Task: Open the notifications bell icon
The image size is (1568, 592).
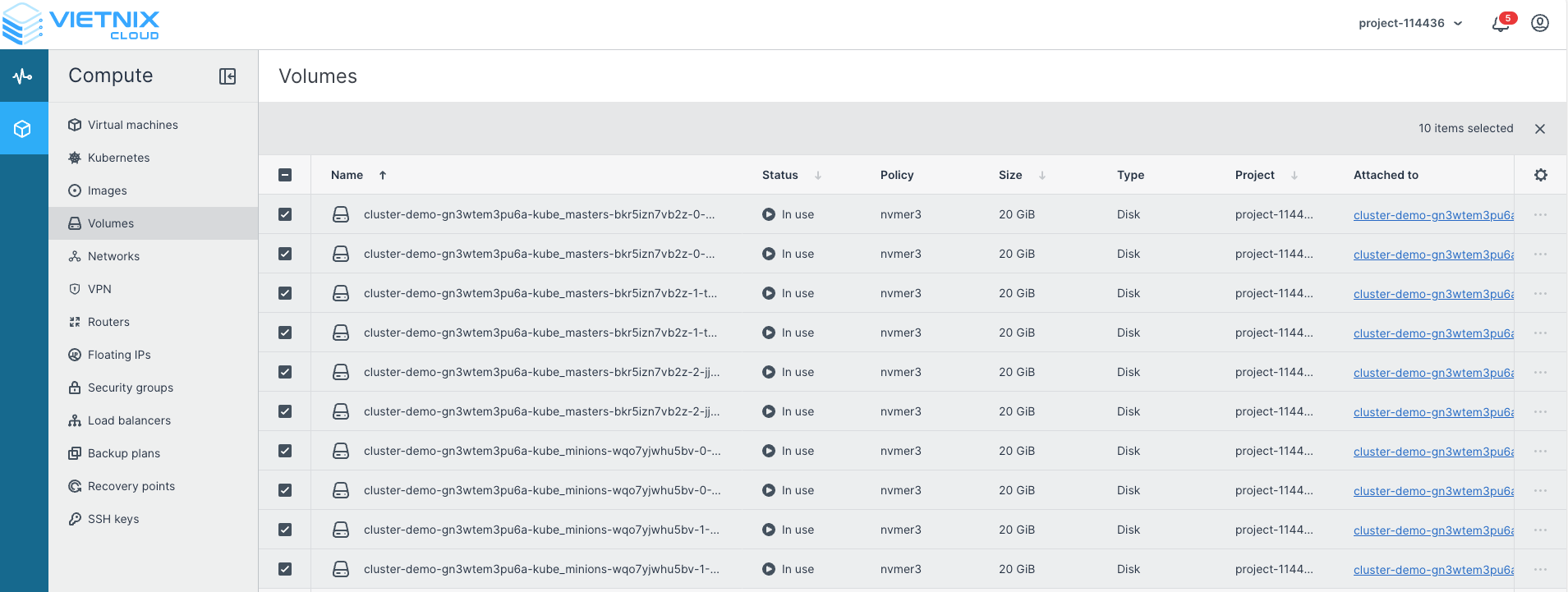Action: coord(1500,24)
